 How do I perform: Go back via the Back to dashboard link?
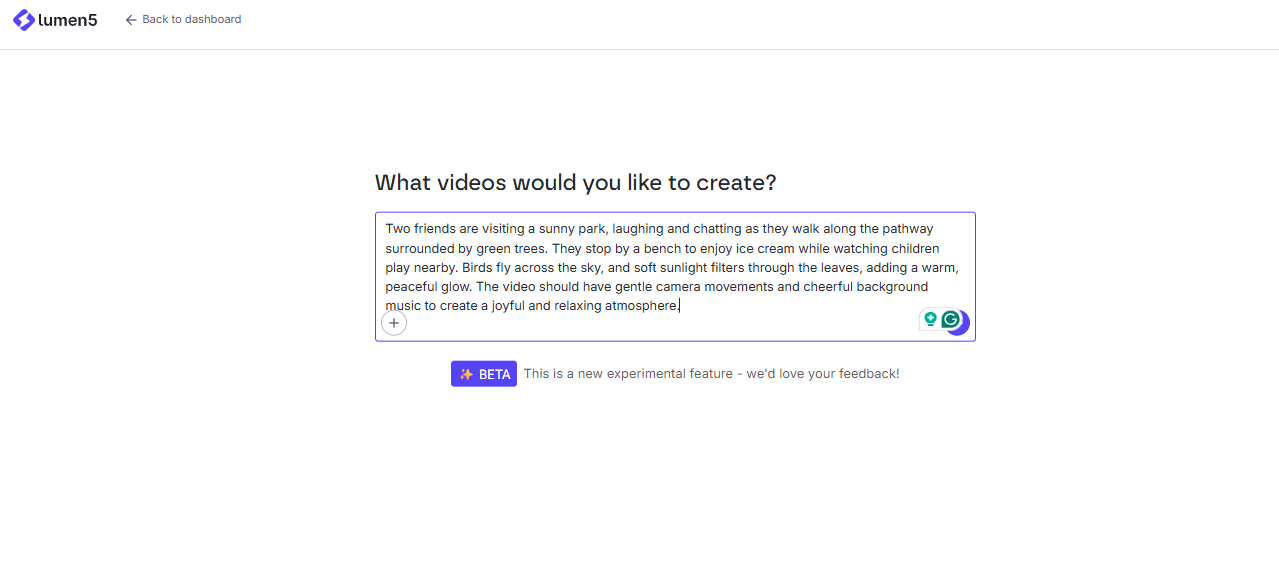[191, 20]
